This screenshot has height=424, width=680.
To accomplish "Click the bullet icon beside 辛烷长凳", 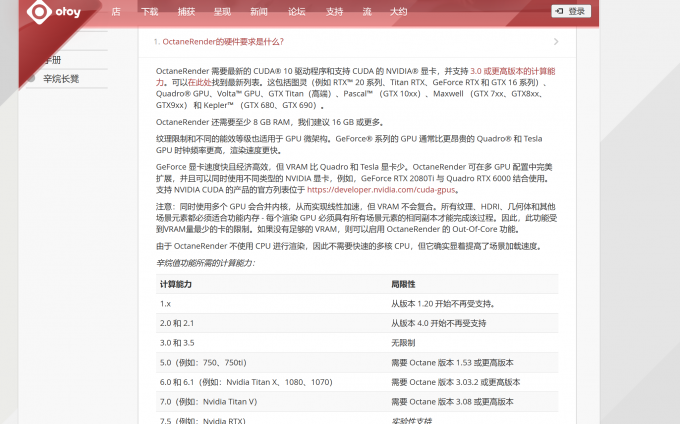I will pos(31,78).
